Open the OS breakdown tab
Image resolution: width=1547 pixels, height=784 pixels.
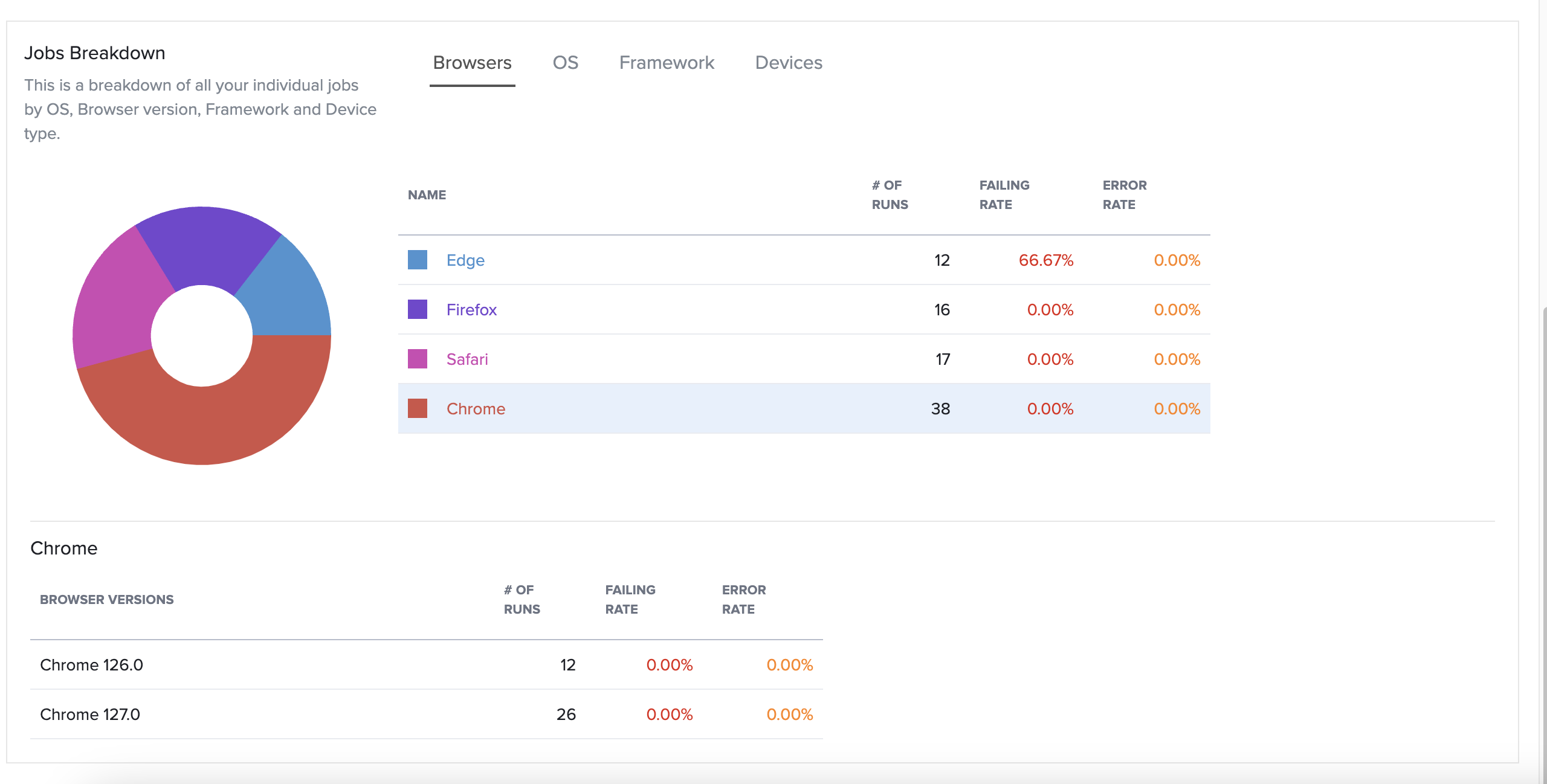tap(565, 63)
